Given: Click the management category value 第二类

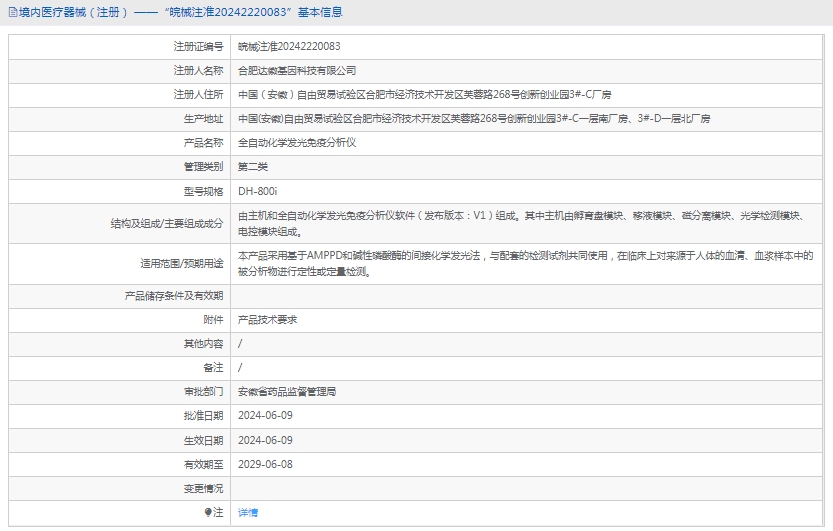Looking at the screenshot, I should coord(253,166).
